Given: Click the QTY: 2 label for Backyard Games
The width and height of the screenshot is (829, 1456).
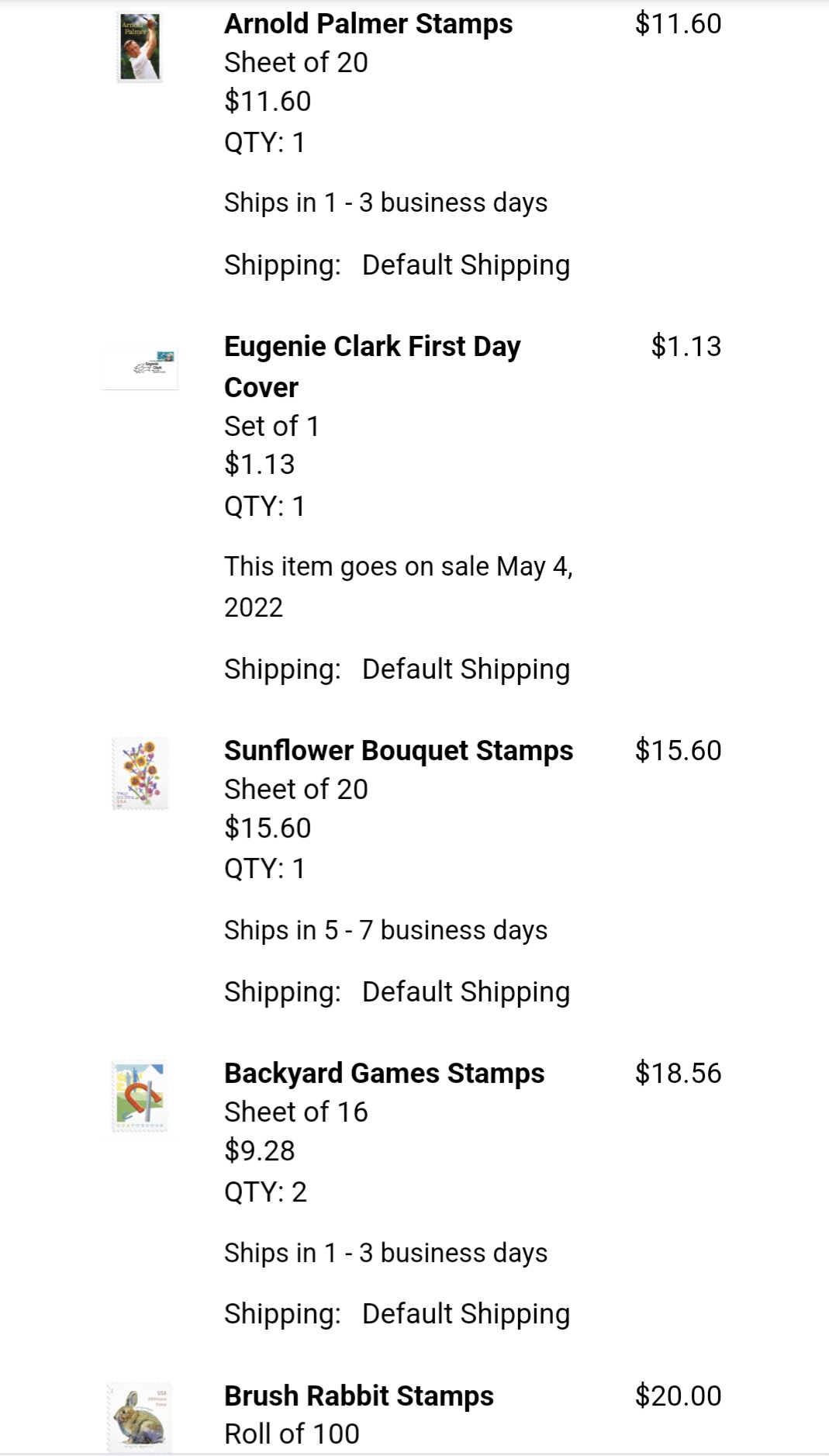Looking at the screenshot, I should pyautogui.click(x=265, y=1192).
